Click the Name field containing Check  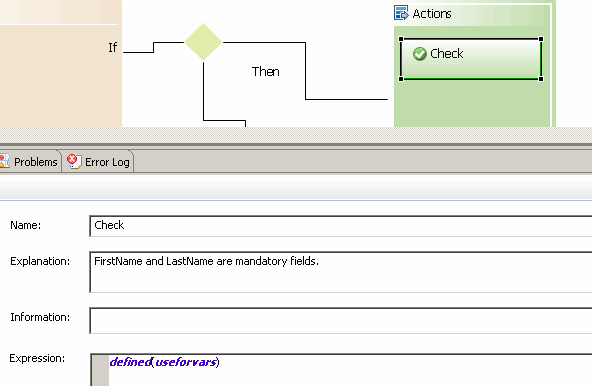(x=341, y=226)
